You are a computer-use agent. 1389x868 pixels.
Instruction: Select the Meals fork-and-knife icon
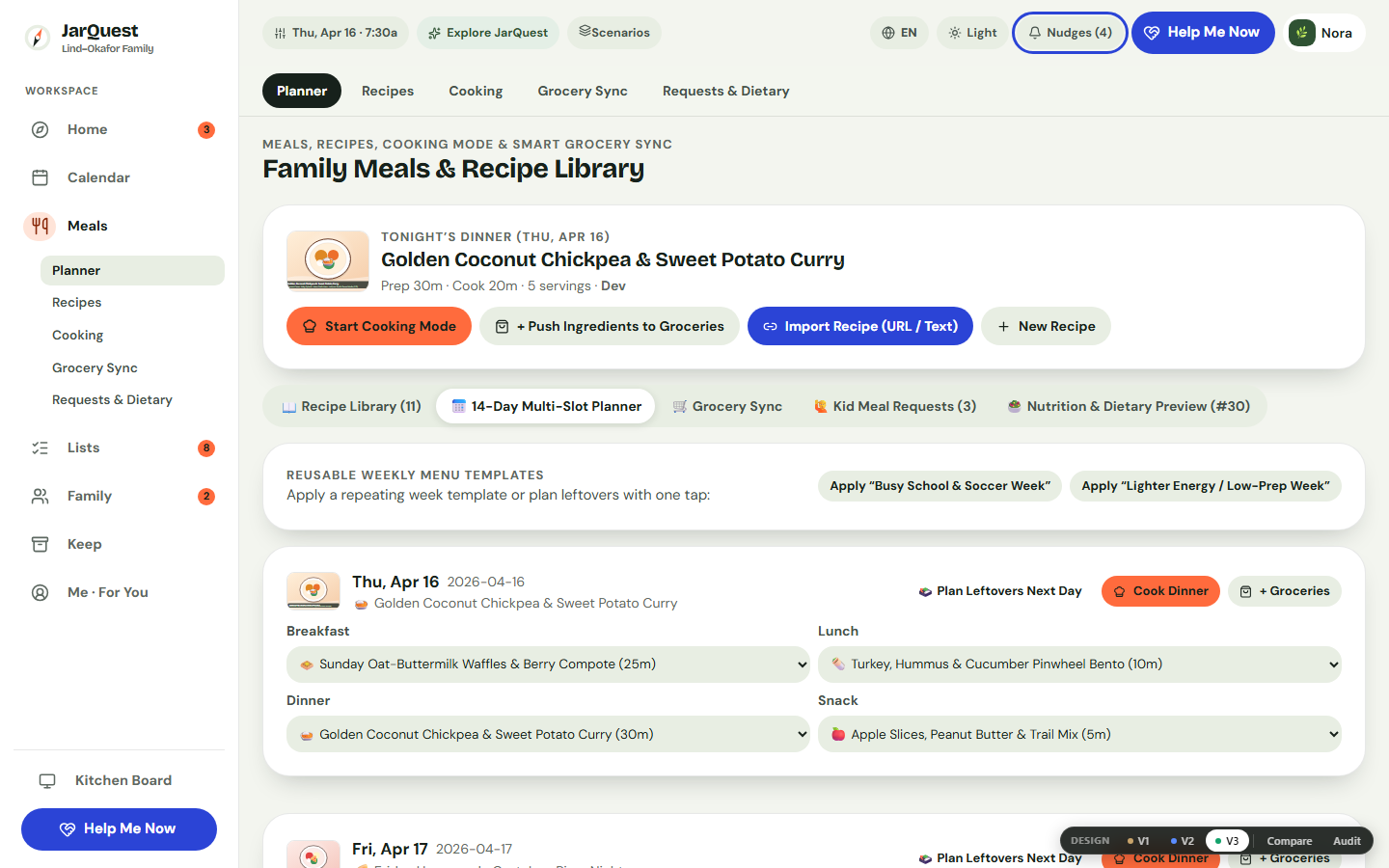(40, 226)
